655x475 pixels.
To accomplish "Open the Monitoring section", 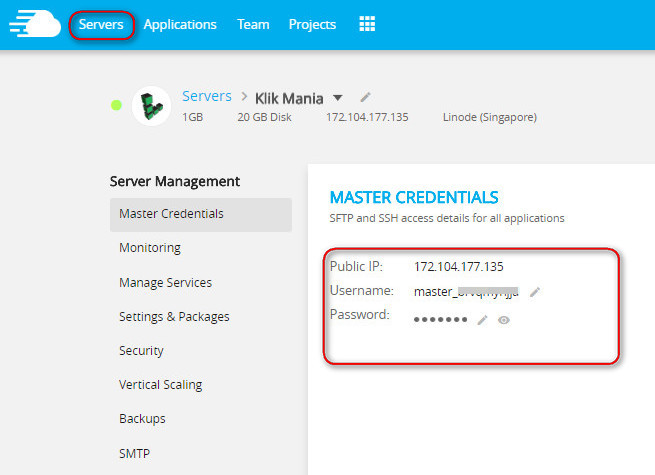I will pyautogui.click(x=150, y=248).
